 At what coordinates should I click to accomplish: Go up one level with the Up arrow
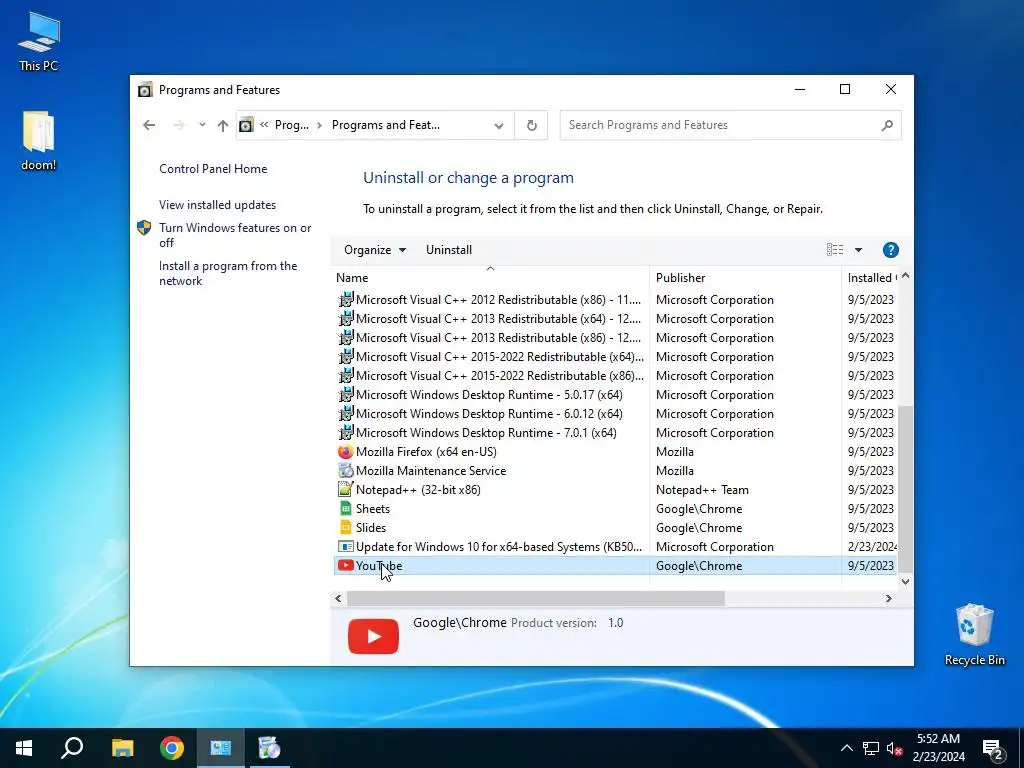click(x=223, y=125)
